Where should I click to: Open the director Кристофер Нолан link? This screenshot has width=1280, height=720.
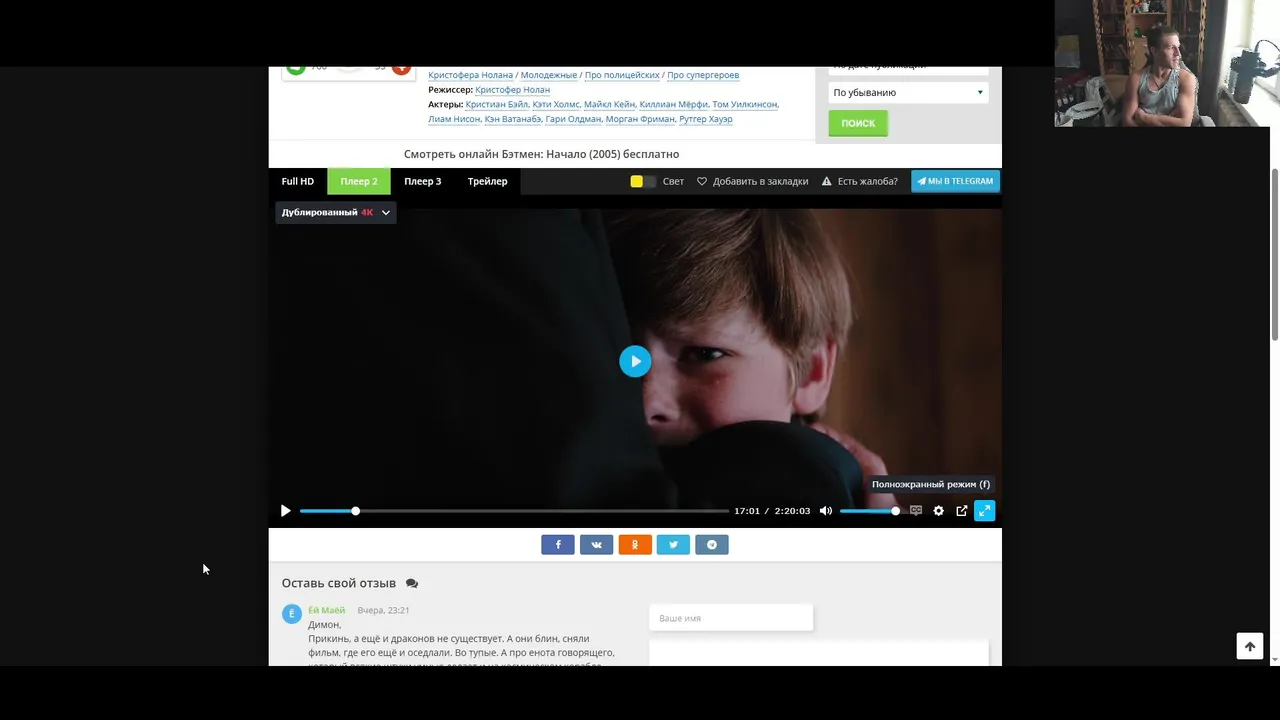(x=512, y=90)
